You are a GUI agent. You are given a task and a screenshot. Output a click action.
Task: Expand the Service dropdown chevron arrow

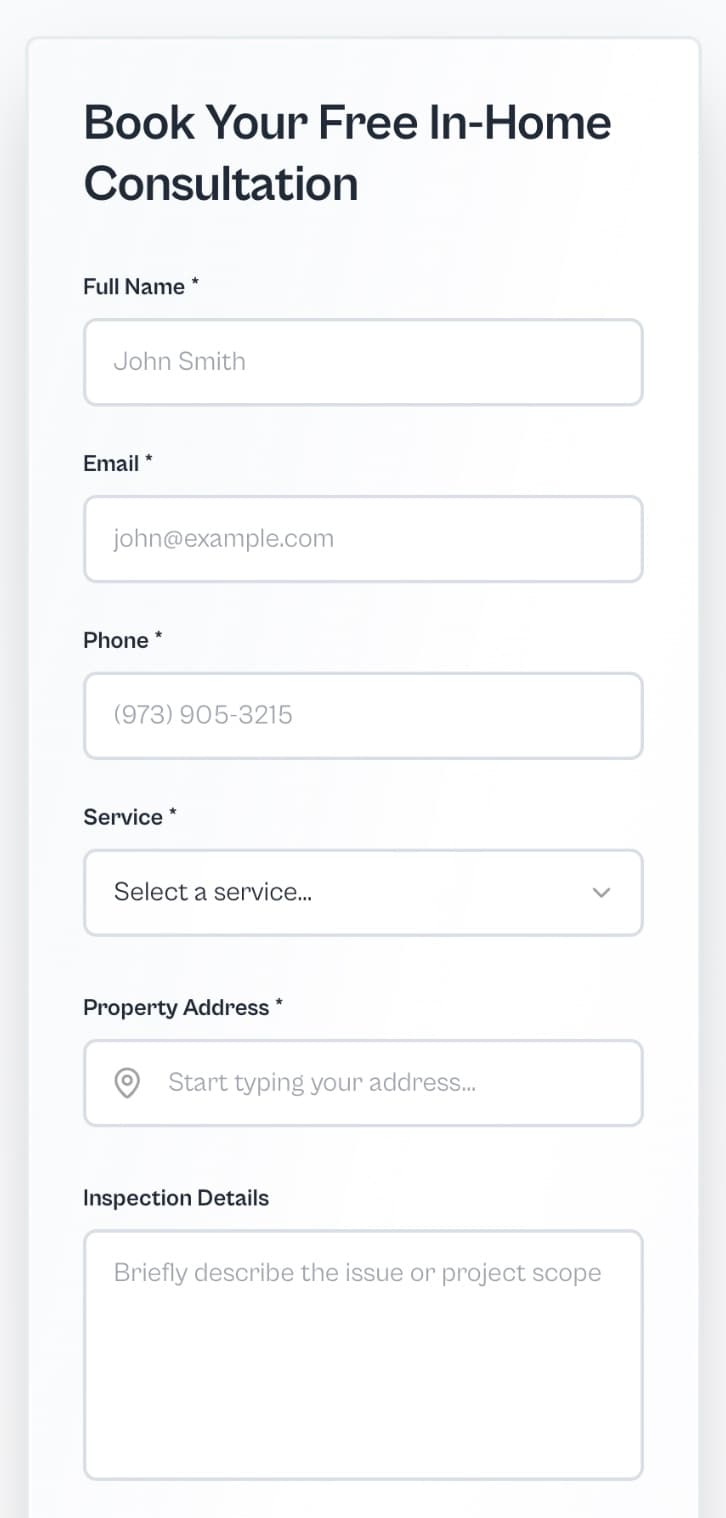(601, 893)
